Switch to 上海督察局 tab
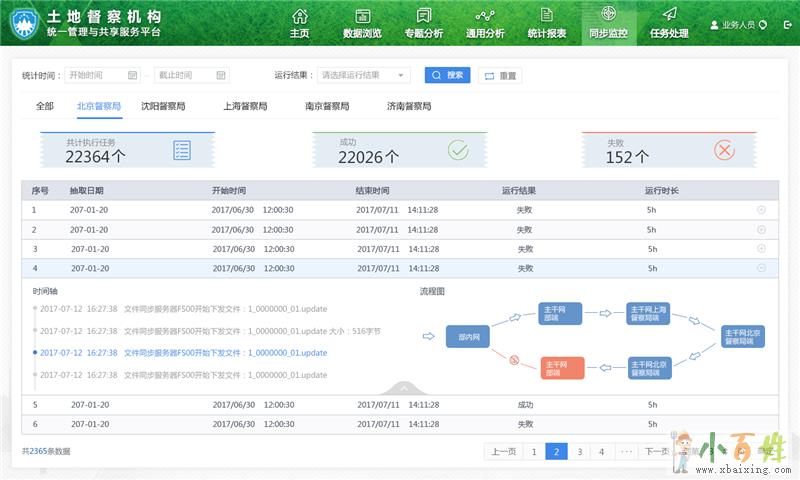 tap(244, 106)
